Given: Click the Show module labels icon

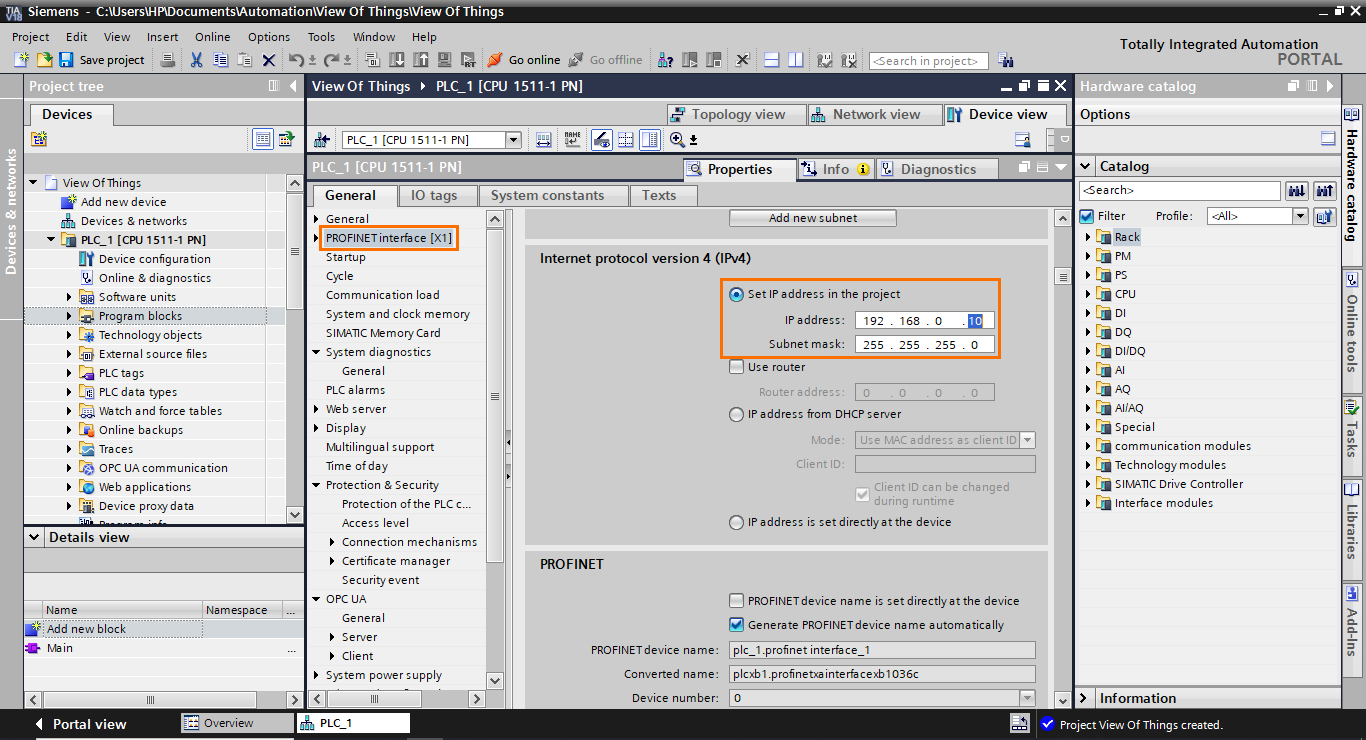Looking at the screenshot, I should coord(601,140).
